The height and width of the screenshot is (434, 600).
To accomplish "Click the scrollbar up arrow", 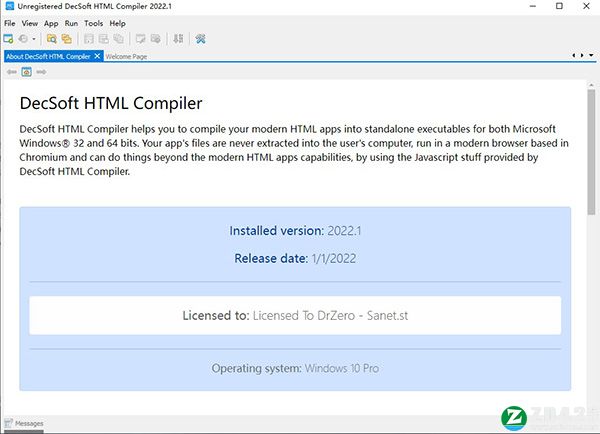I will click(592, 85).
